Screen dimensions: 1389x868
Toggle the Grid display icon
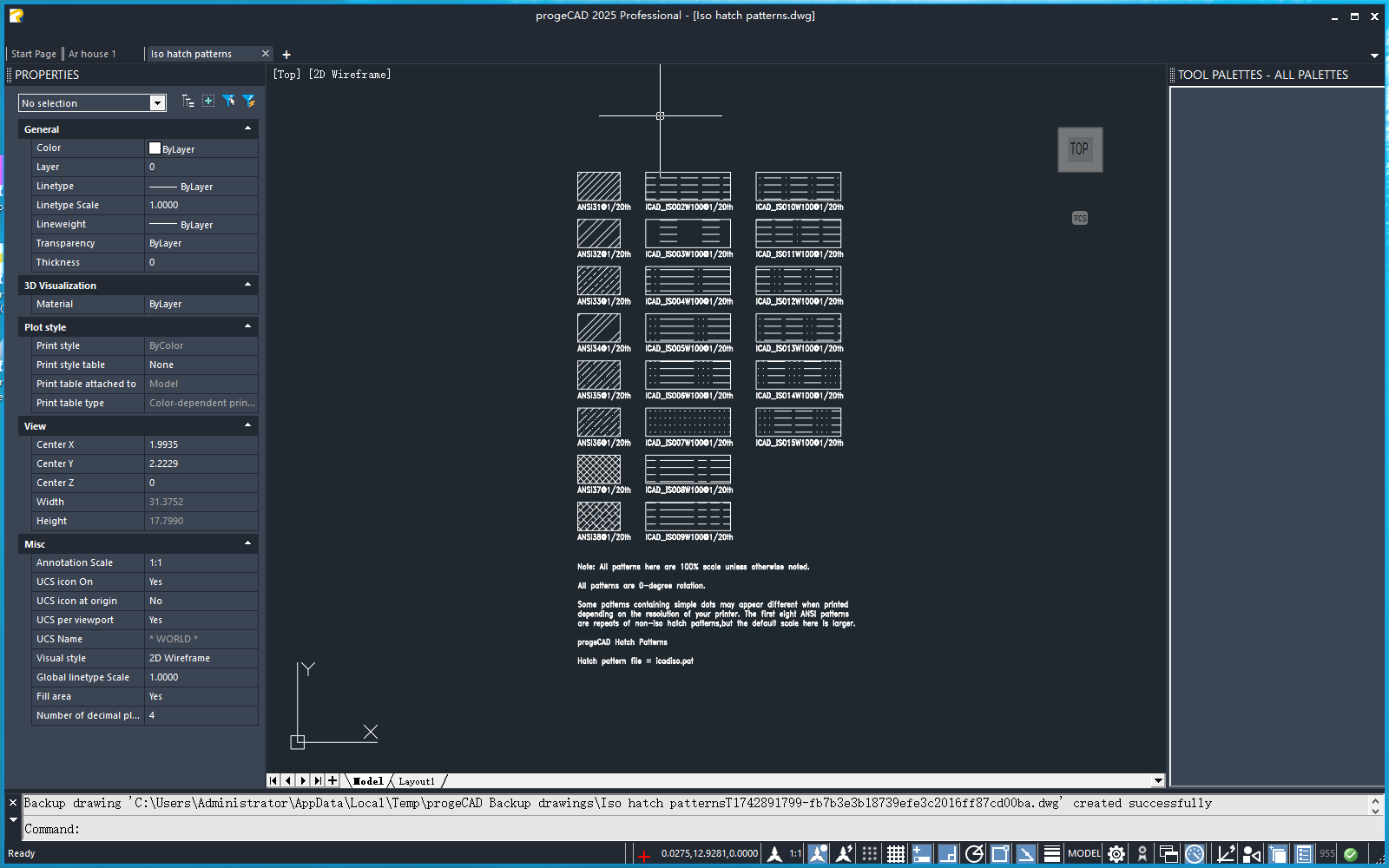(896, 854)
